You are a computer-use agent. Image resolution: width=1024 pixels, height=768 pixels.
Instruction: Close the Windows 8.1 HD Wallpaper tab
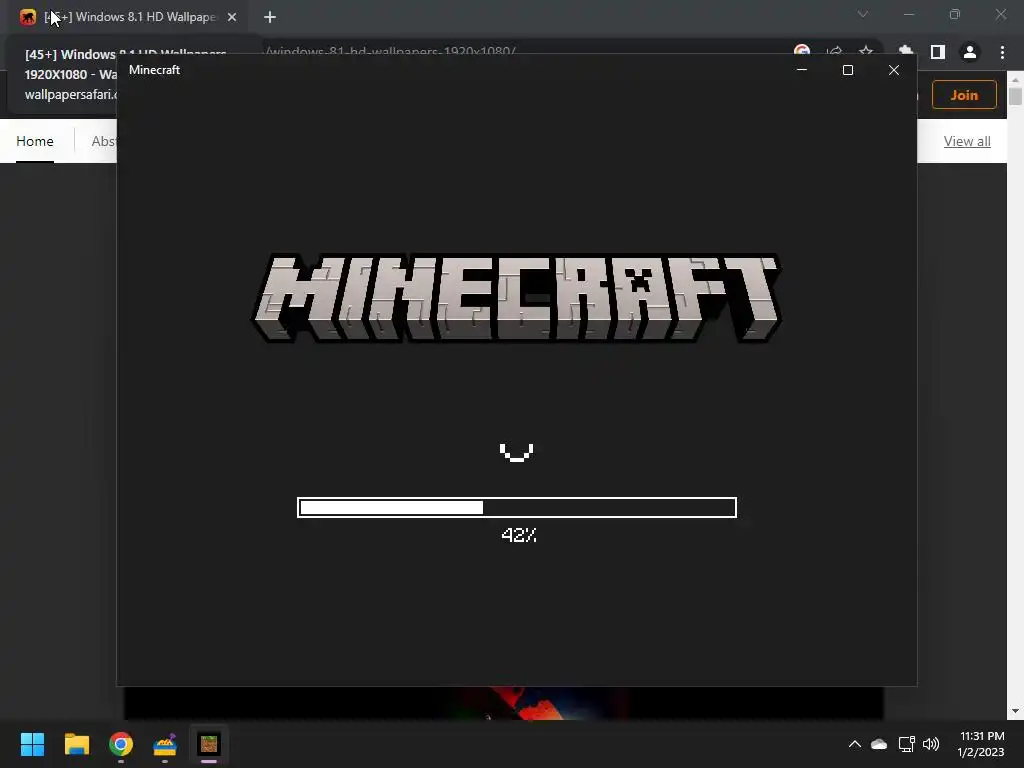[232, 17]
